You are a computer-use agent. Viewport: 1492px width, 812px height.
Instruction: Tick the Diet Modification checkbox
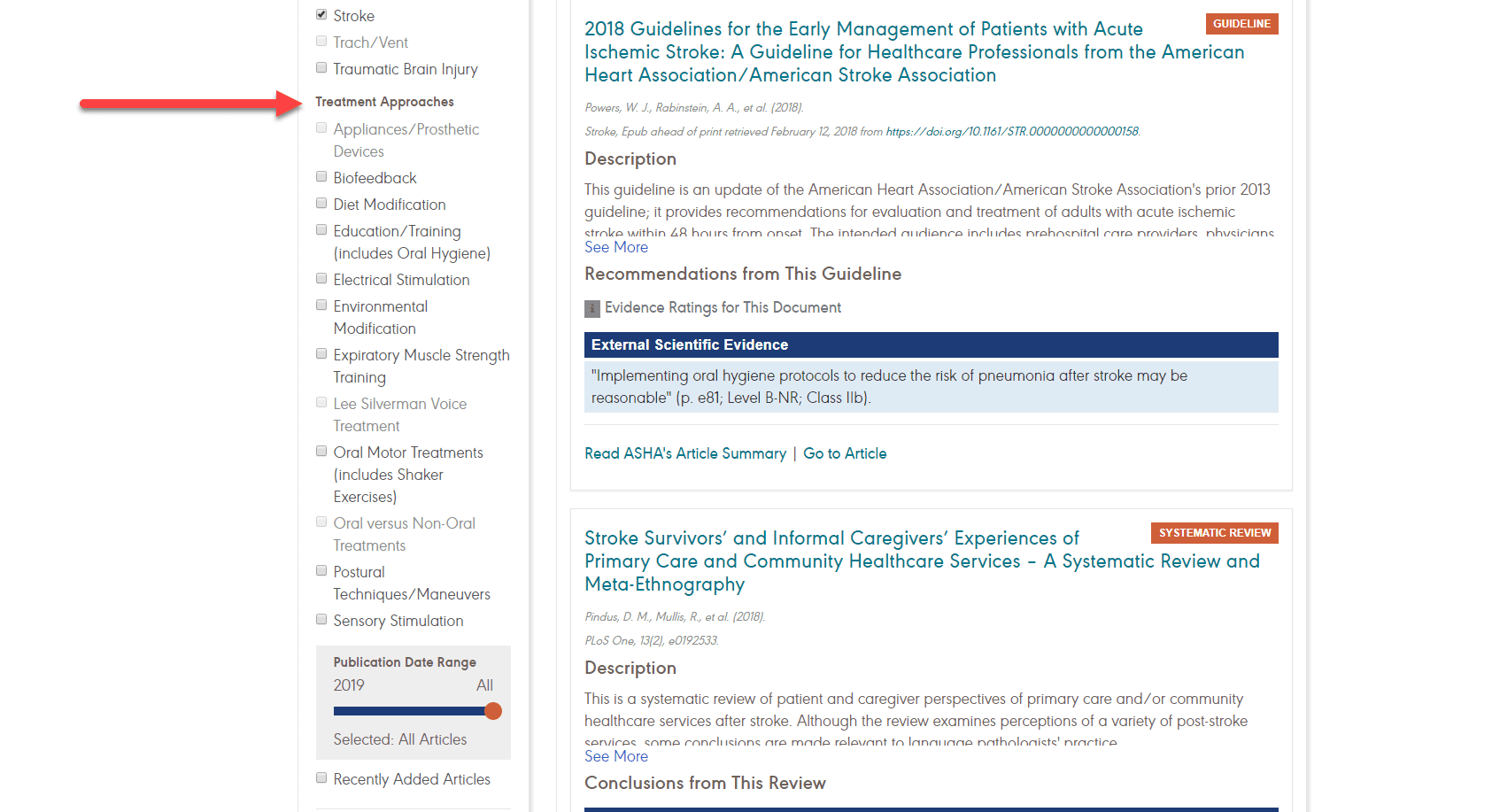click(321, 204)
